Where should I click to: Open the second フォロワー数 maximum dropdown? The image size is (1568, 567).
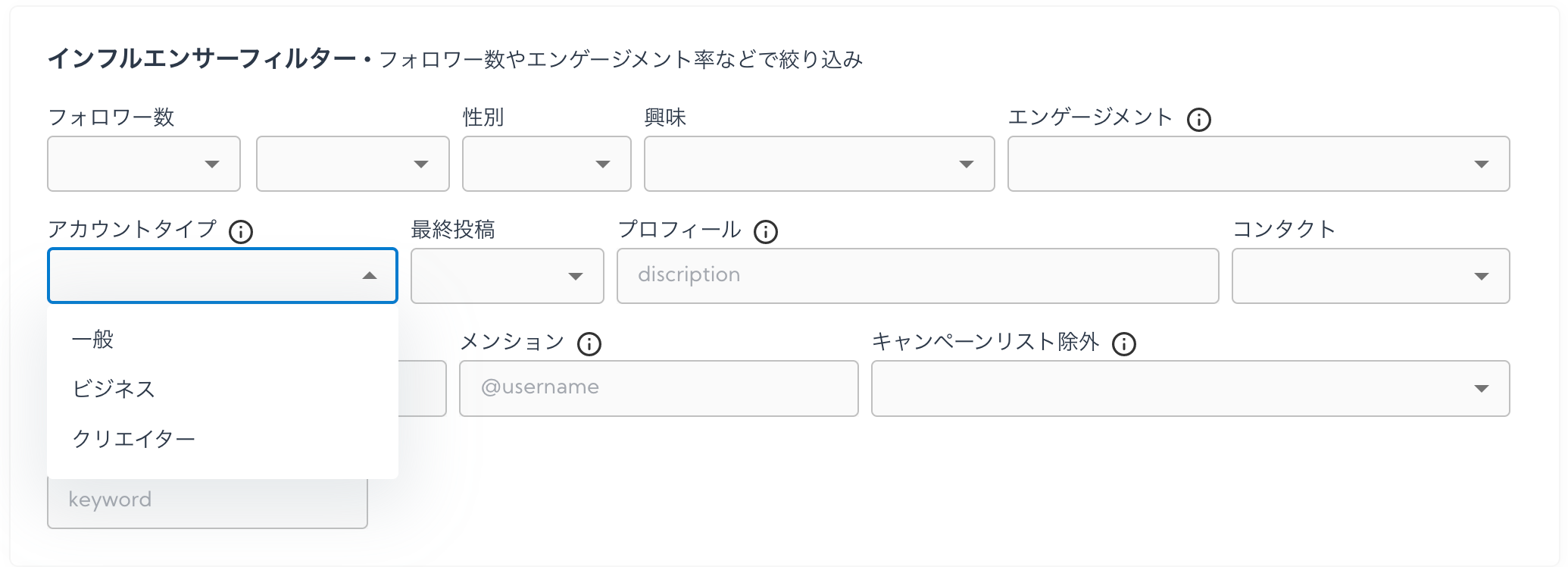353,164
